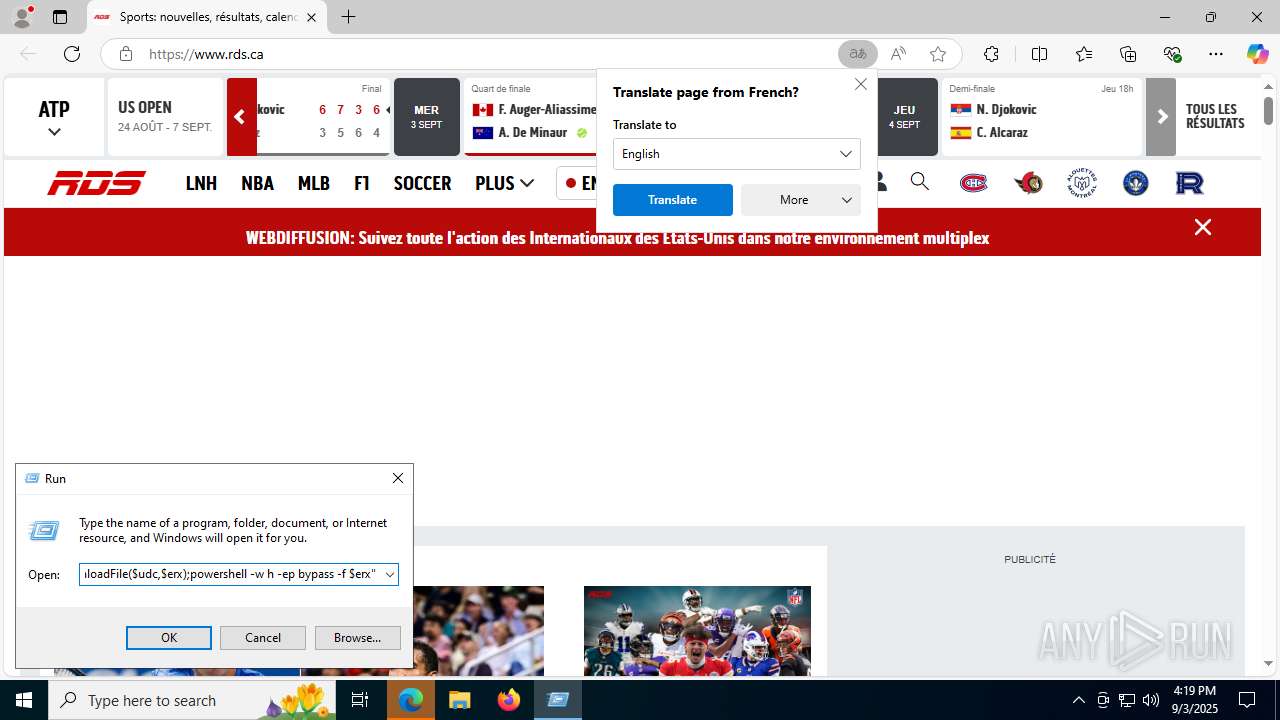Open Laval Rocket team logo
This screenshot has height=720, width=1280.
[1190, 183]
